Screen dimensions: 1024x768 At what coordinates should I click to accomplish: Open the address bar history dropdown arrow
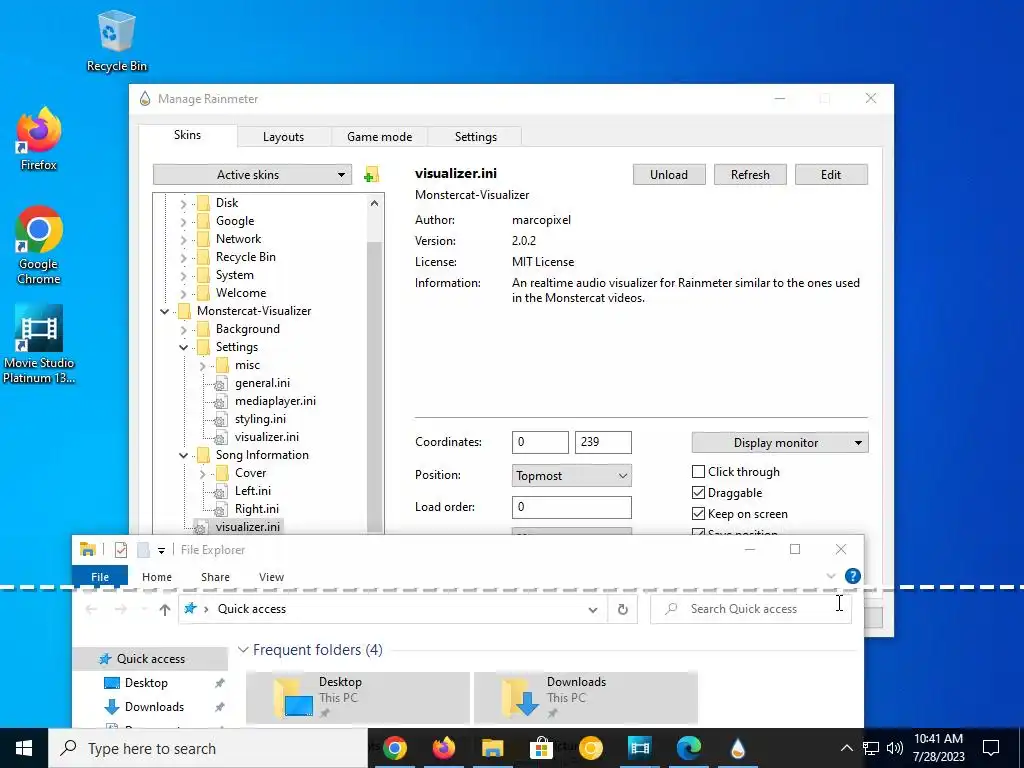point(592,609)
